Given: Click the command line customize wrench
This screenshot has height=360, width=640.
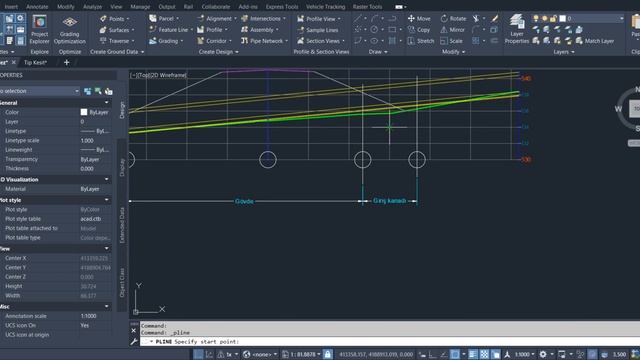Looking at the screenshot, I should (x=134, y=342).
